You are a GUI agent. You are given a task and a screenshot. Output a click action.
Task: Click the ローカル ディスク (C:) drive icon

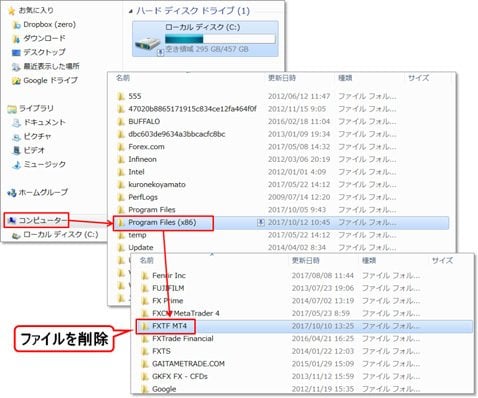pos(148,44)
